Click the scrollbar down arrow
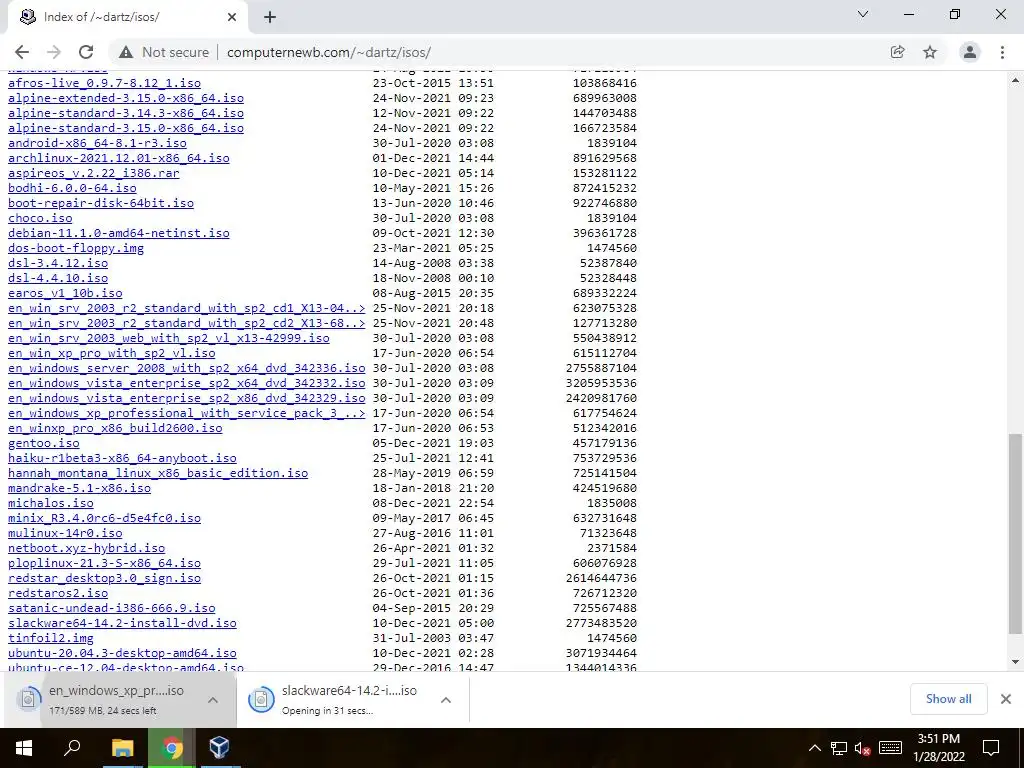 pos(1016,662)
